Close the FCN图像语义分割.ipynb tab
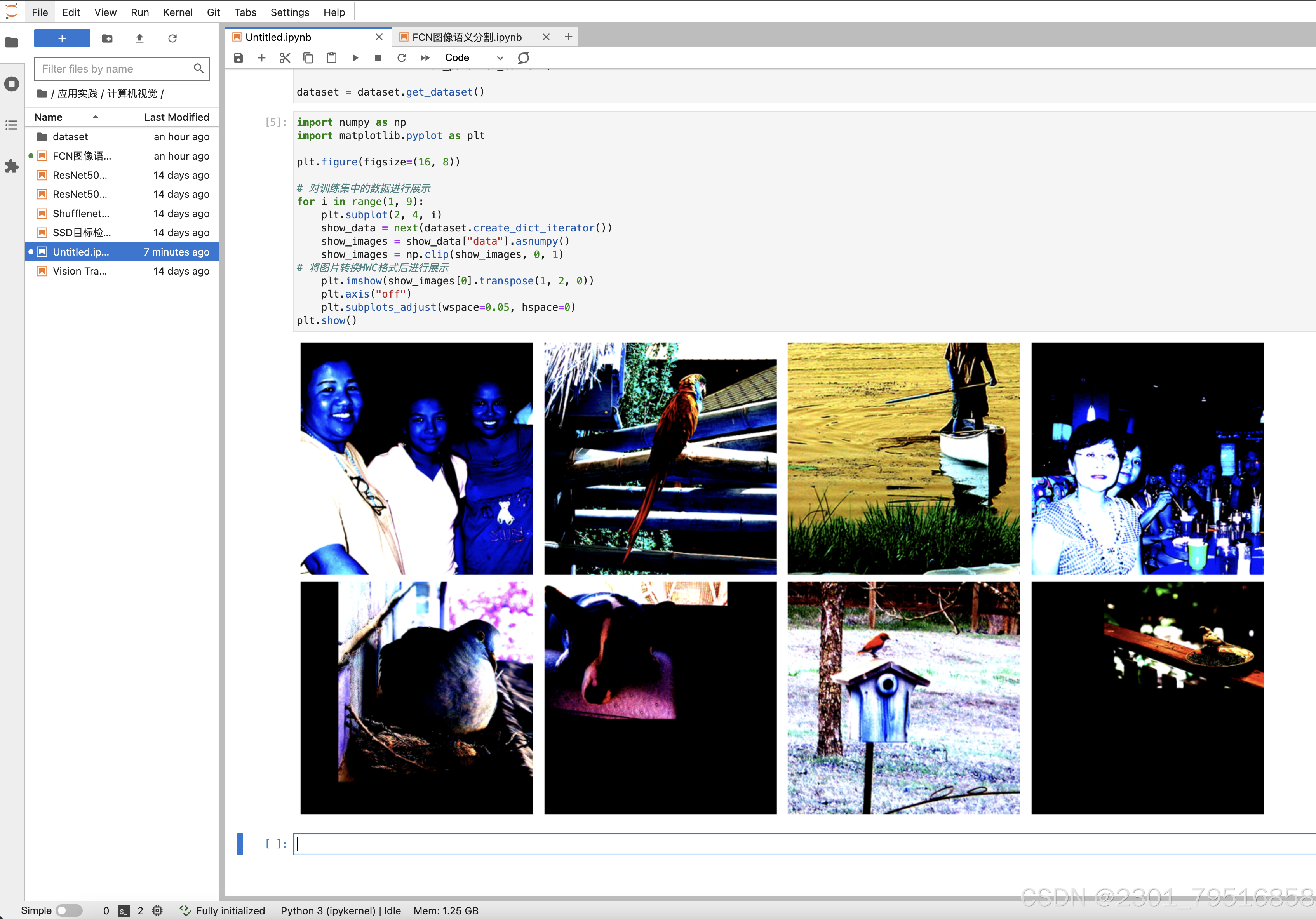 coord(546,37)
